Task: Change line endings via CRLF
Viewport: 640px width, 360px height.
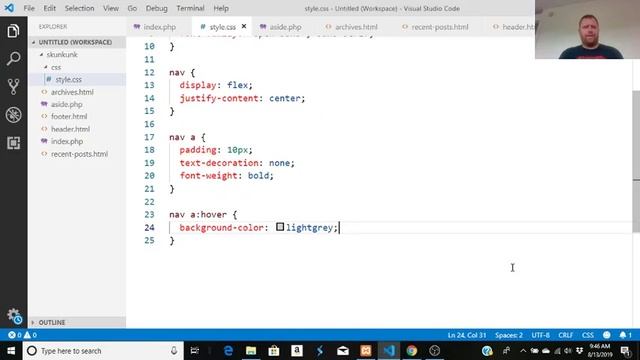Action: tap(565, 335)
